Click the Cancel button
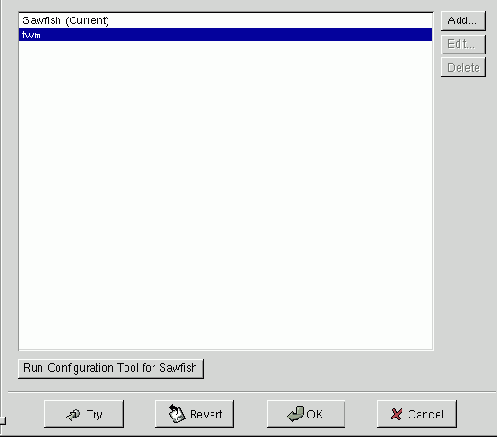The width and height of the screenshot is (497, 437). (x=417, y=414)
